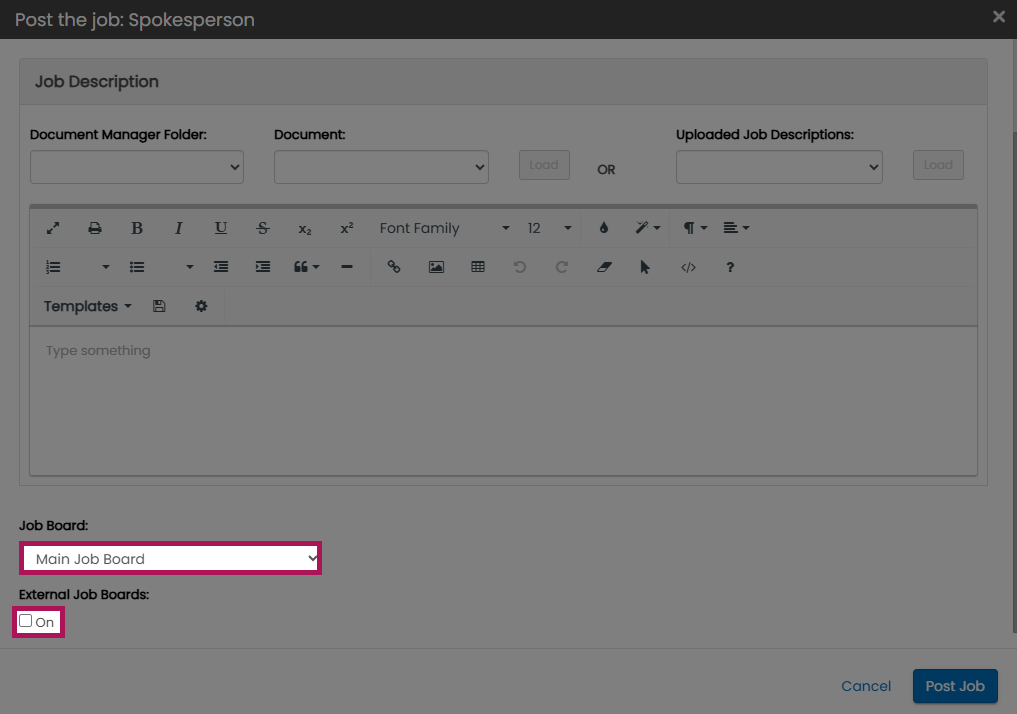Apply superscript formatting
Image resolution: width=1017 pixels, height=714 pixels.
[347, 228]
